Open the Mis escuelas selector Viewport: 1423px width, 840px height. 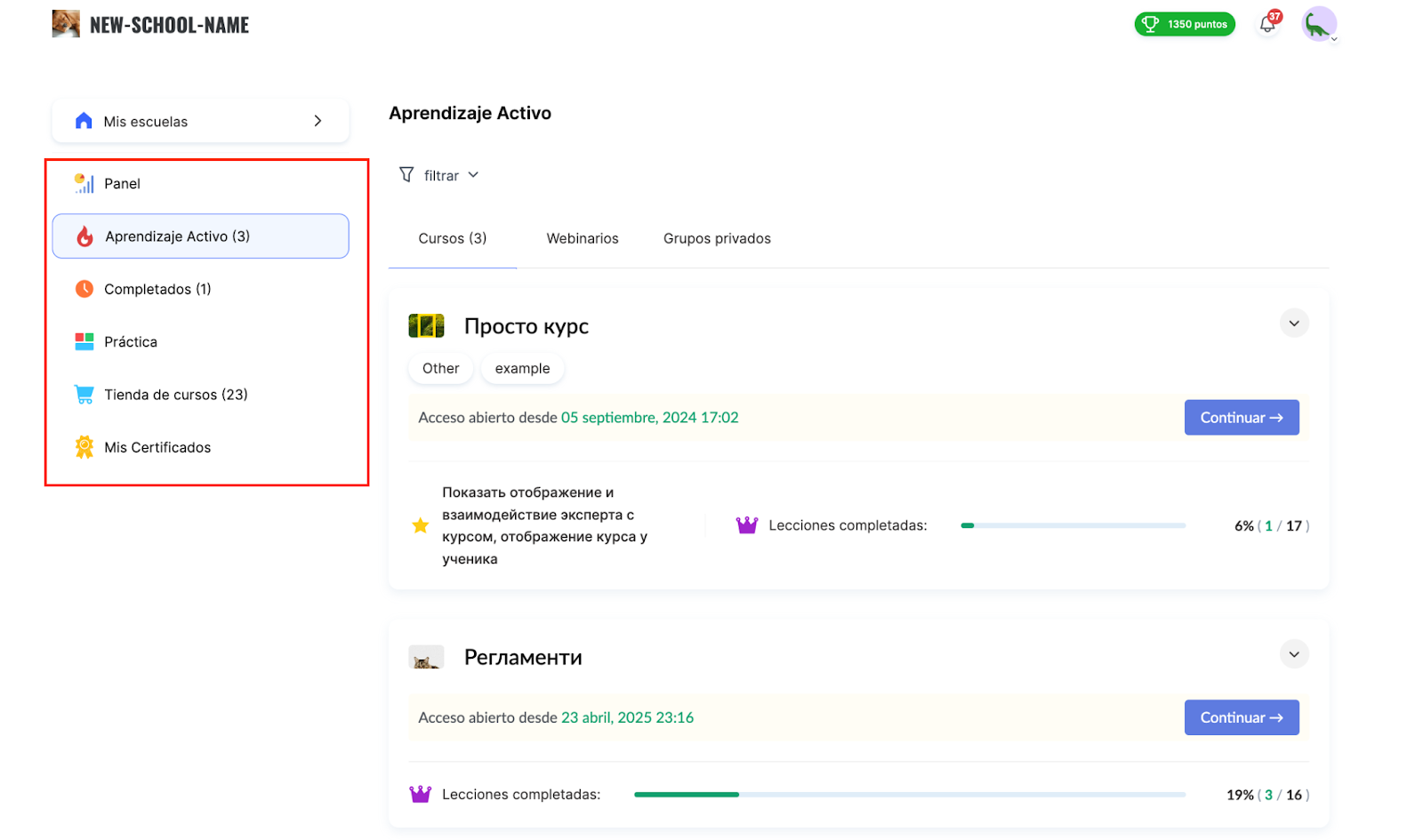[200, 121]
